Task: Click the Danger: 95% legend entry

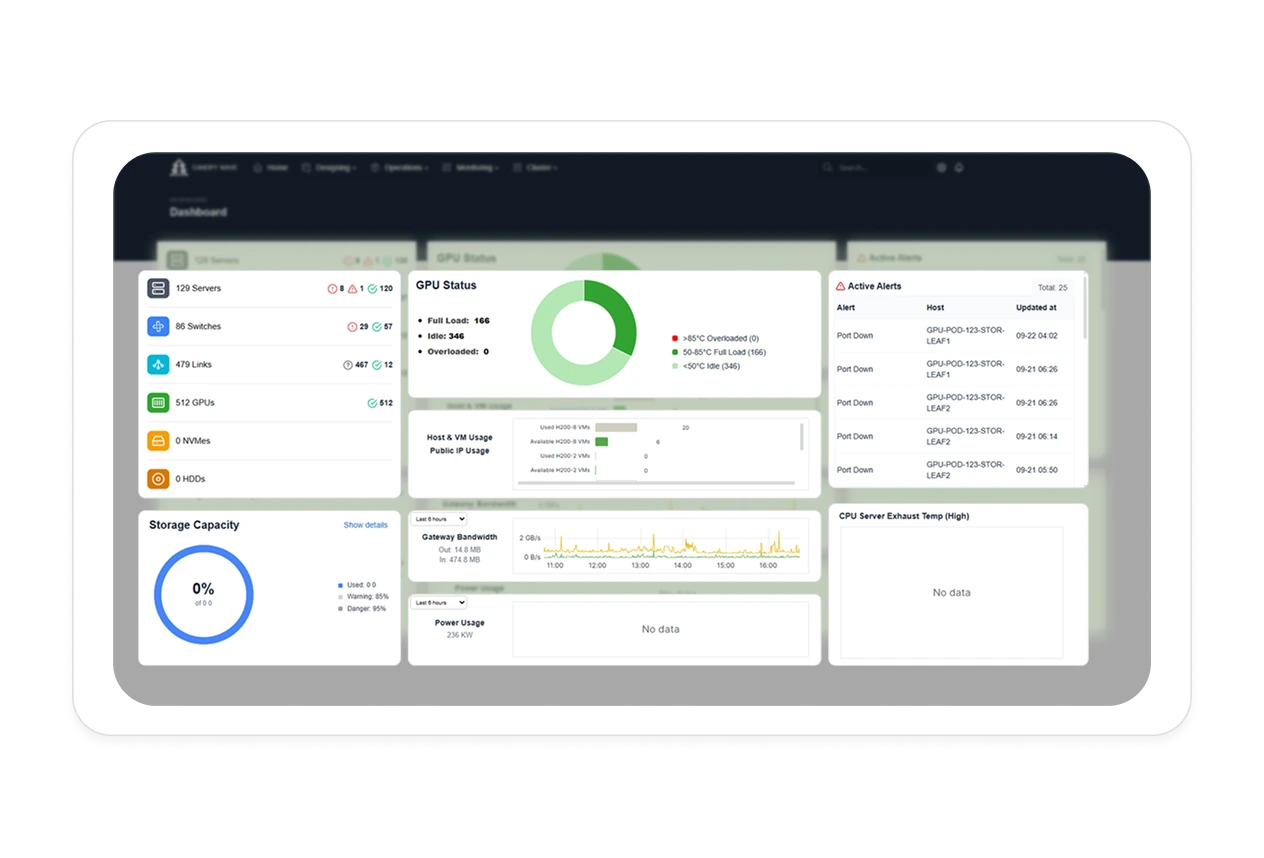Action: (x=361, y=609)
